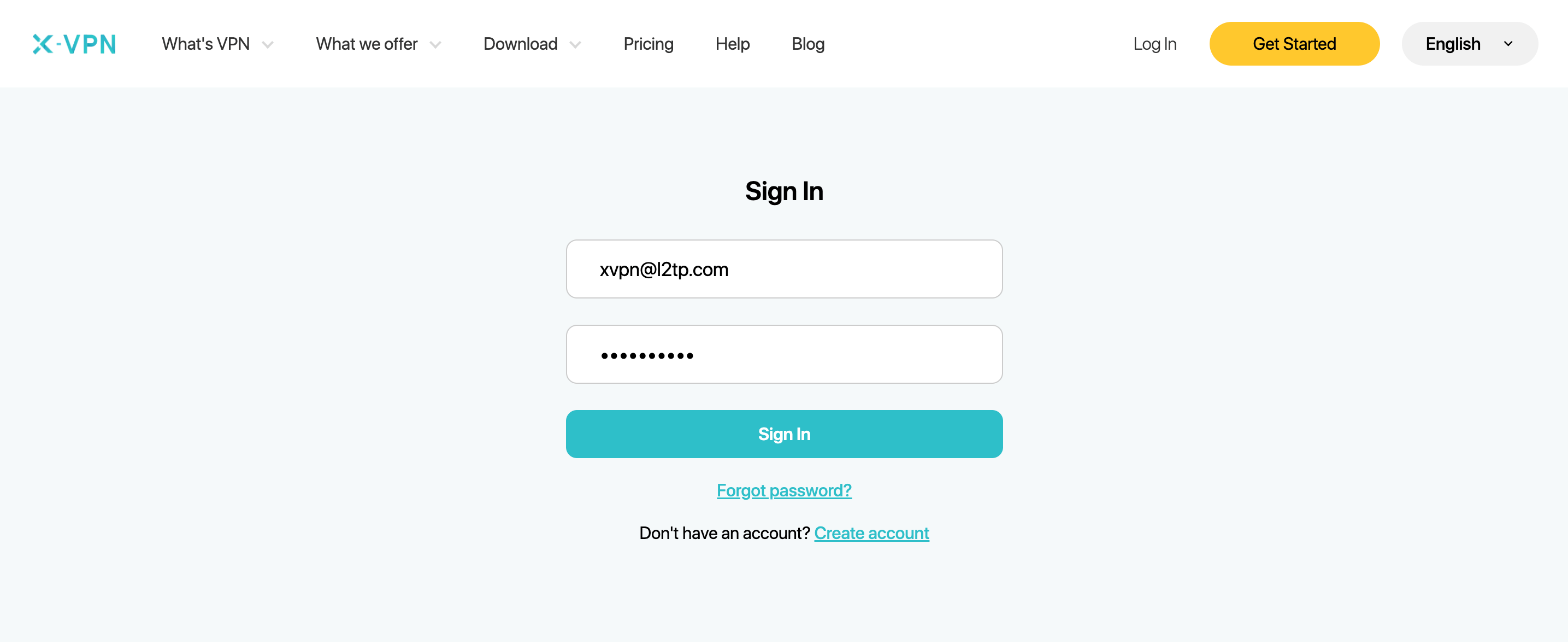Click the 'Help' navigation item
Screen dimensions: 1568x644
[x=733, y=44]
